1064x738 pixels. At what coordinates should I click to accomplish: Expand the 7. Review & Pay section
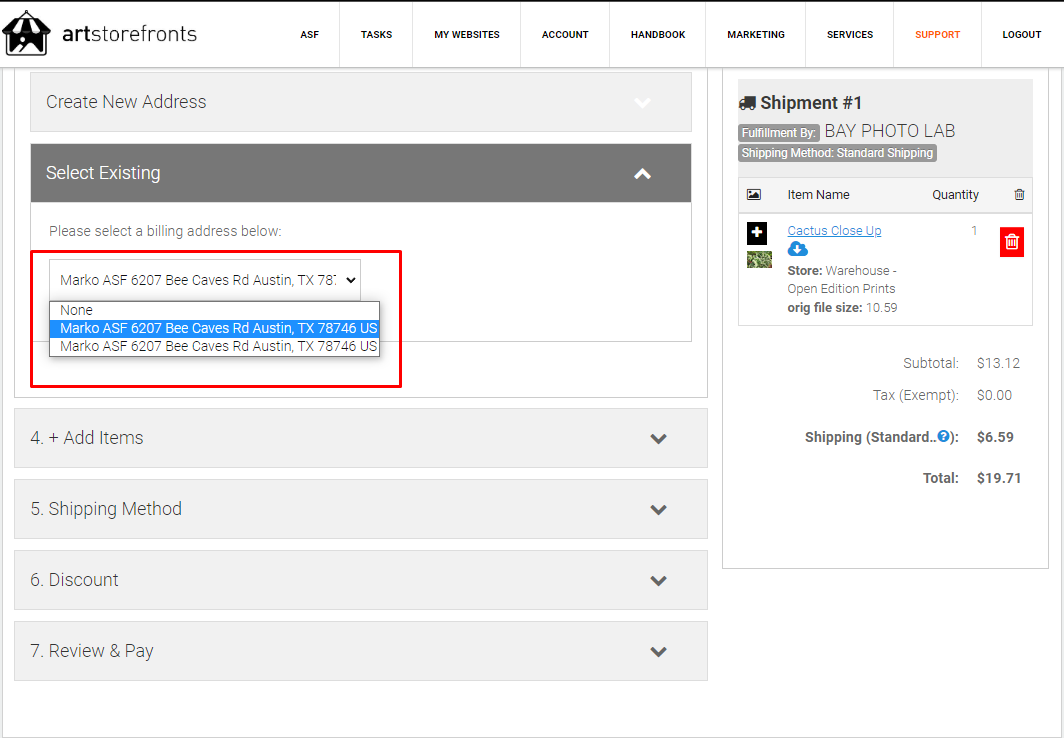361,651
